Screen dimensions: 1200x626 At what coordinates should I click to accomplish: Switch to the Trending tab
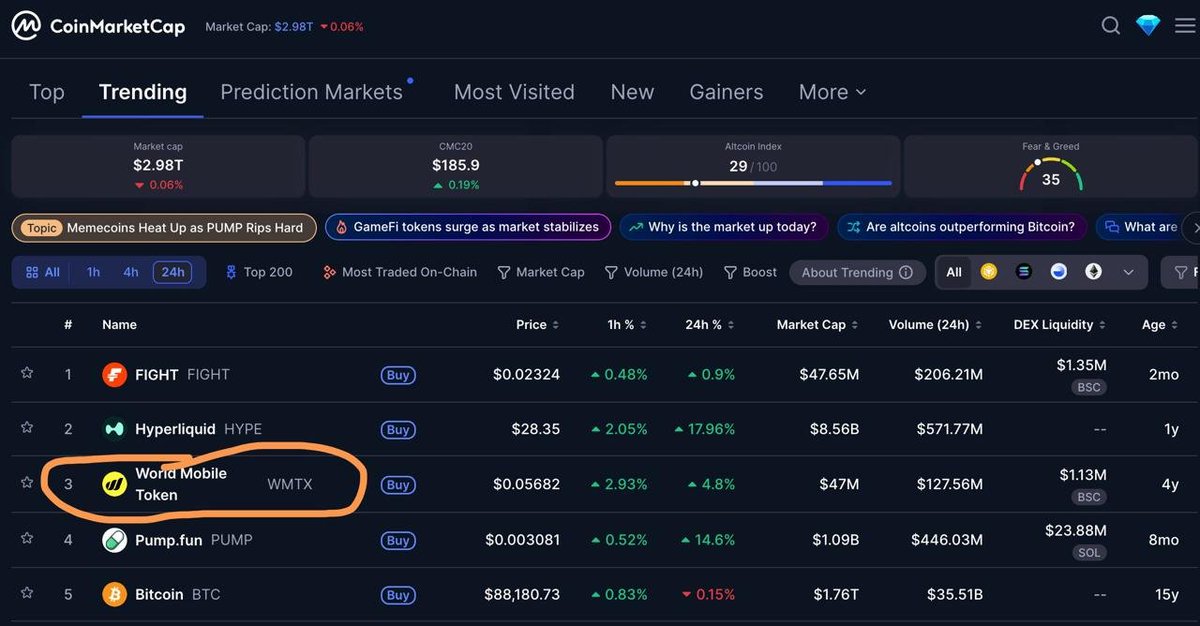coord(143,92)
